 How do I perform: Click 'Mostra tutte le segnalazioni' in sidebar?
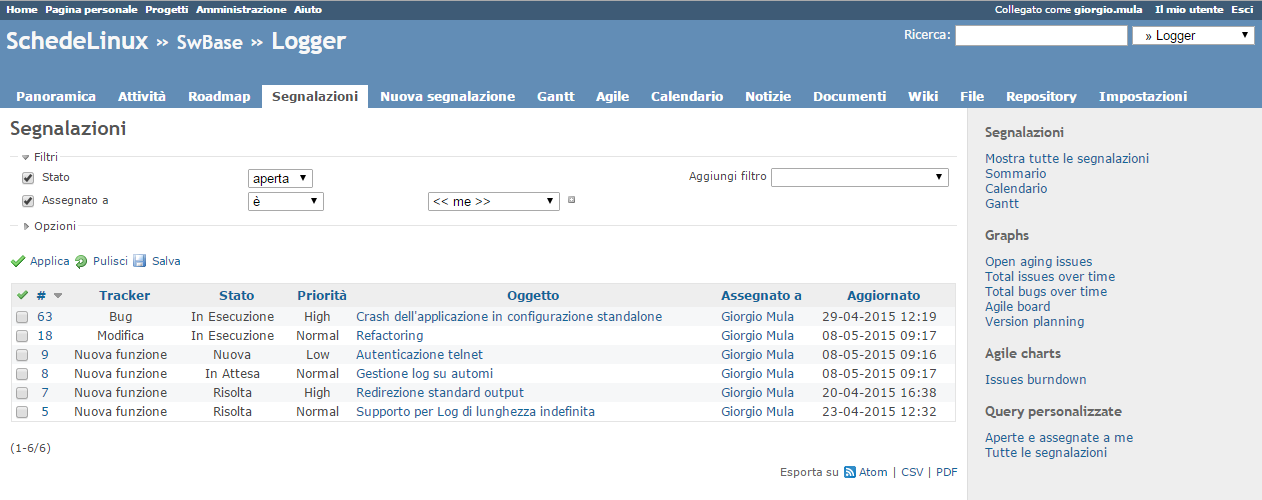[1067, 159]
